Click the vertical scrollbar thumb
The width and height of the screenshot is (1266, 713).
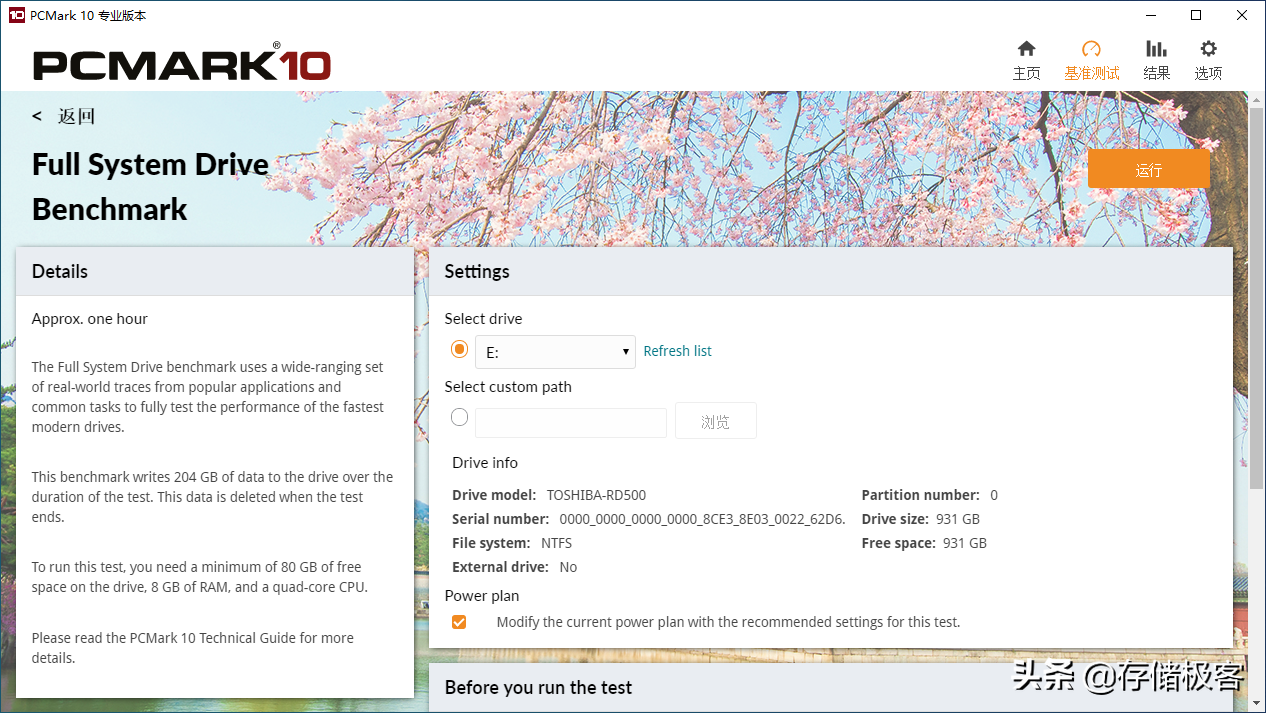(x=1257, y=298)
